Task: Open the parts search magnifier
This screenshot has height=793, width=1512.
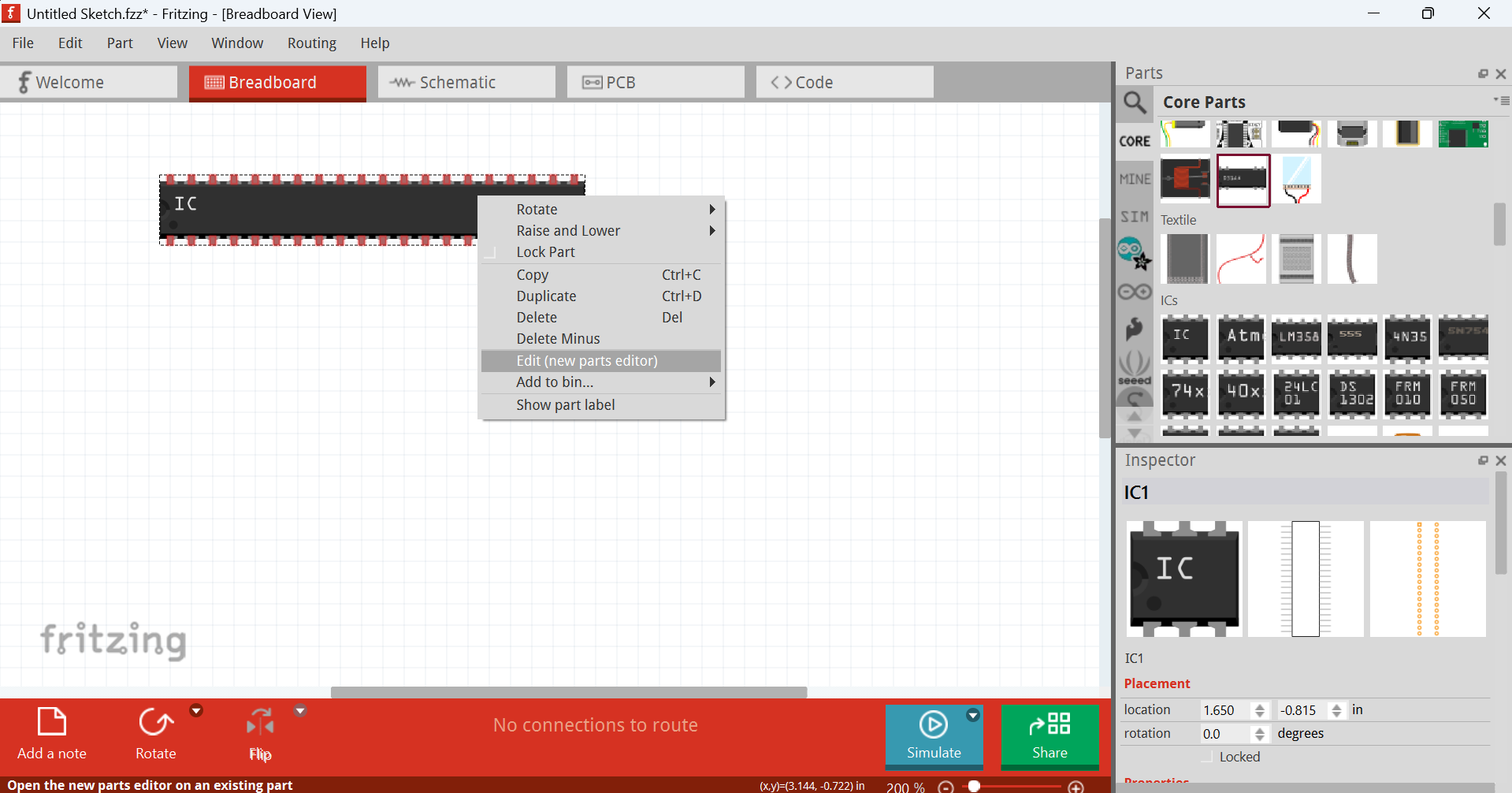Action: [1135, 102]
